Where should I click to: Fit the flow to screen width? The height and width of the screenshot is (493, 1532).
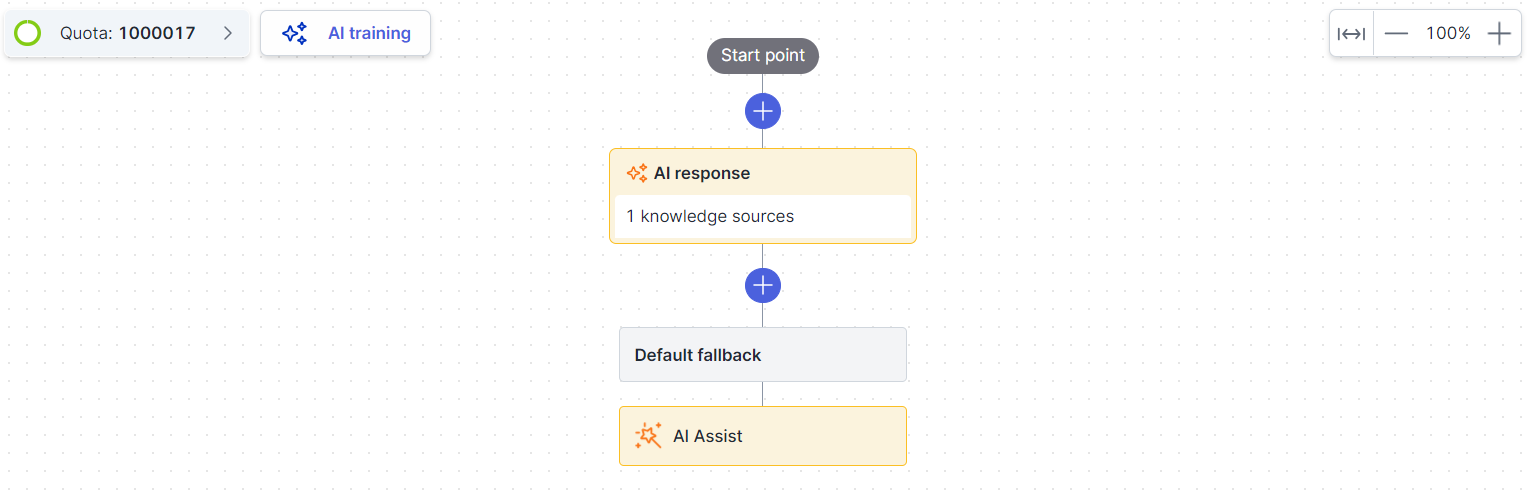click(1351, 34)
